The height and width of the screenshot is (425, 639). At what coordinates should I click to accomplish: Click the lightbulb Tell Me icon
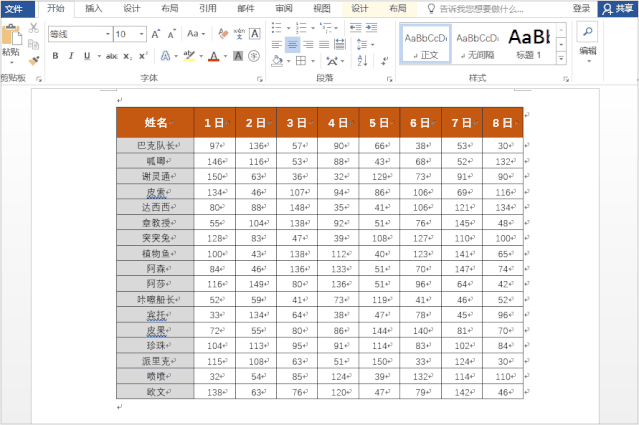pos(431,9)
